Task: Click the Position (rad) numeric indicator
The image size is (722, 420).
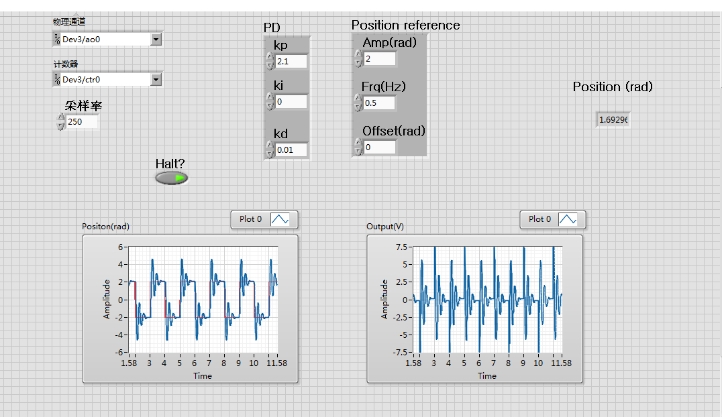Action: tap(613, 120)
